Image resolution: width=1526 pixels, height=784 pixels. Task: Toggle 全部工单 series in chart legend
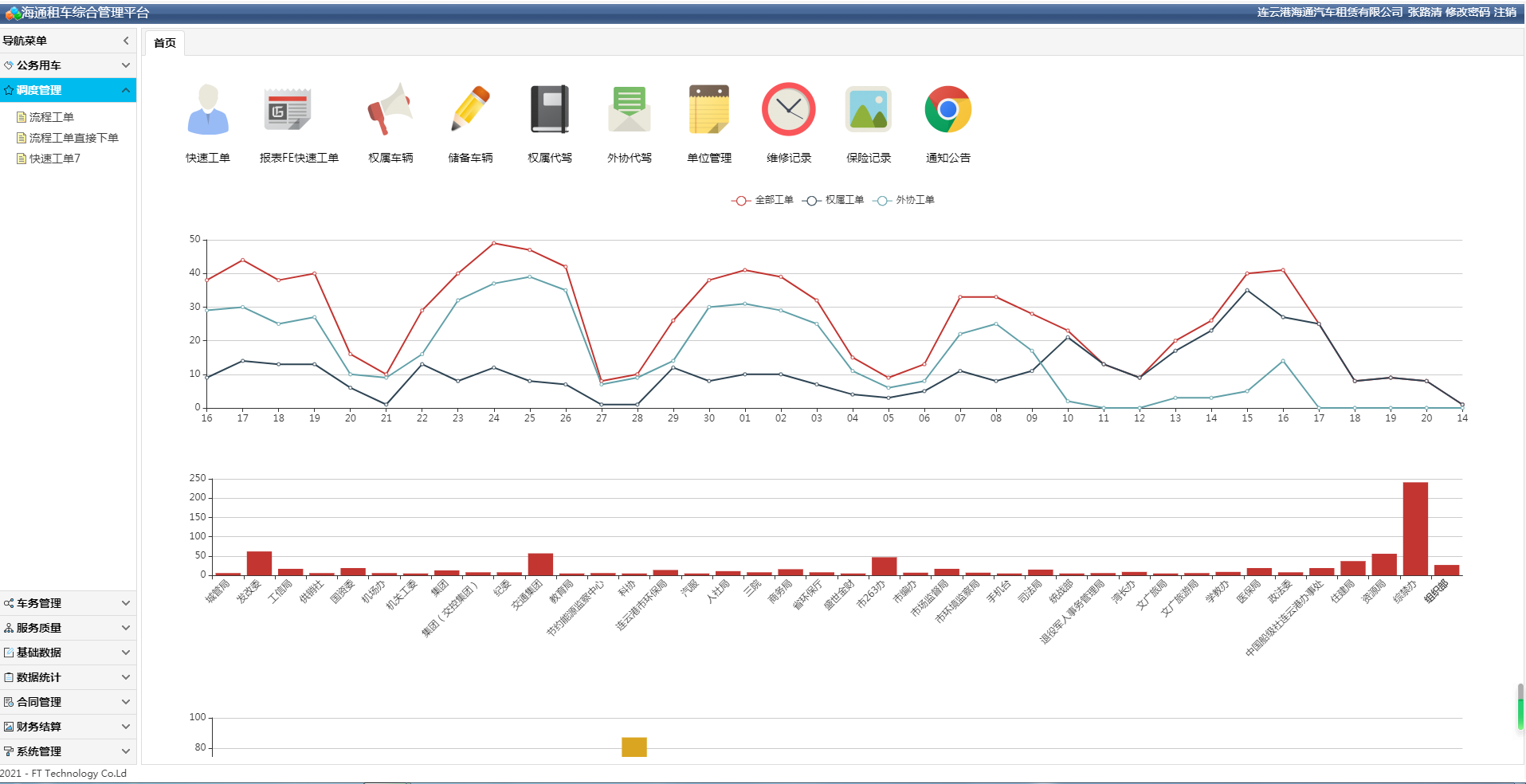[x=763, y=200]
